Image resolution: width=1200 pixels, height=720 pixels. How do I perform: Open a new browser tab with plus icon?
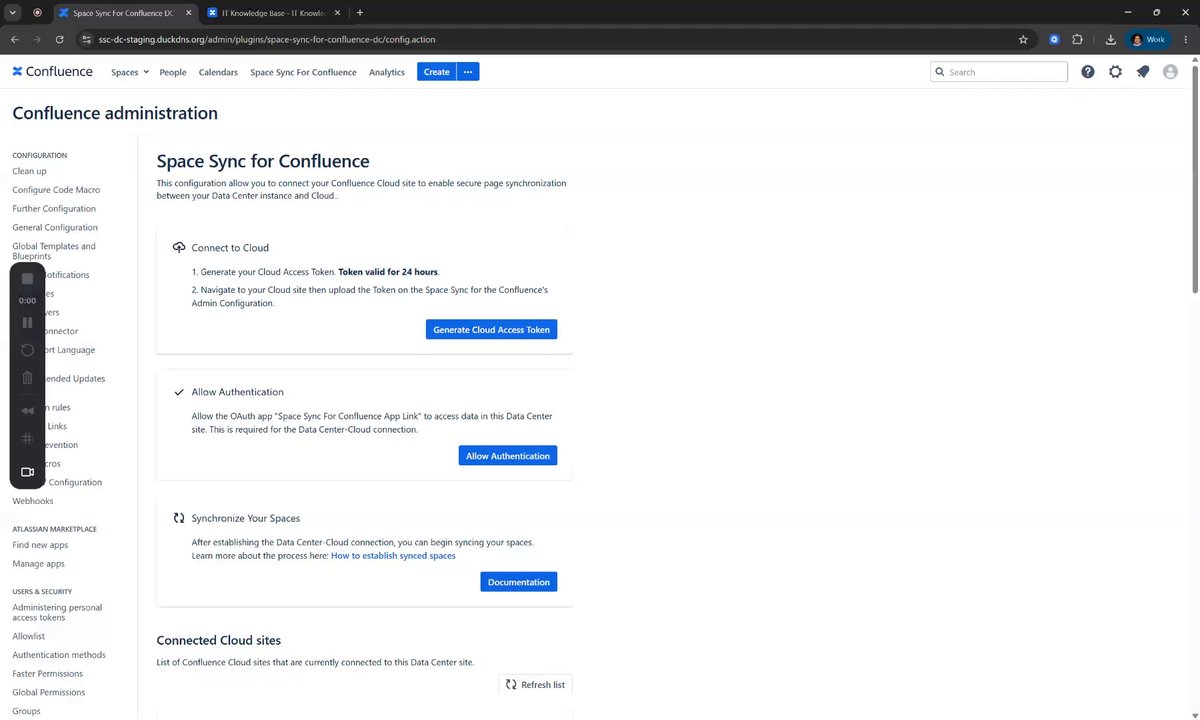360,12
